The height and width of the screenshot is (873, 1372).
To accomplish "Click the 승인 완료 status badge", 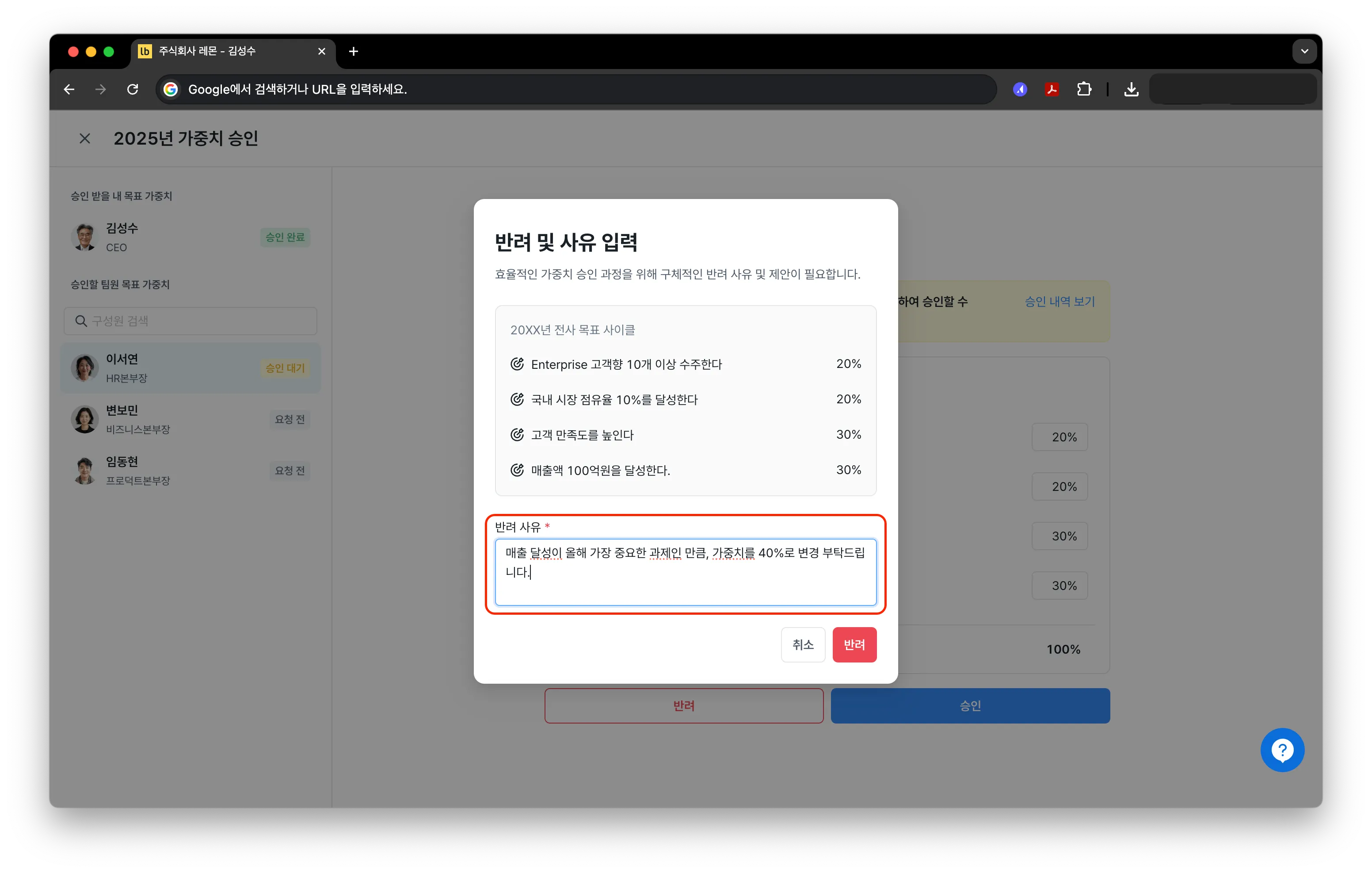I will [285, 237].
